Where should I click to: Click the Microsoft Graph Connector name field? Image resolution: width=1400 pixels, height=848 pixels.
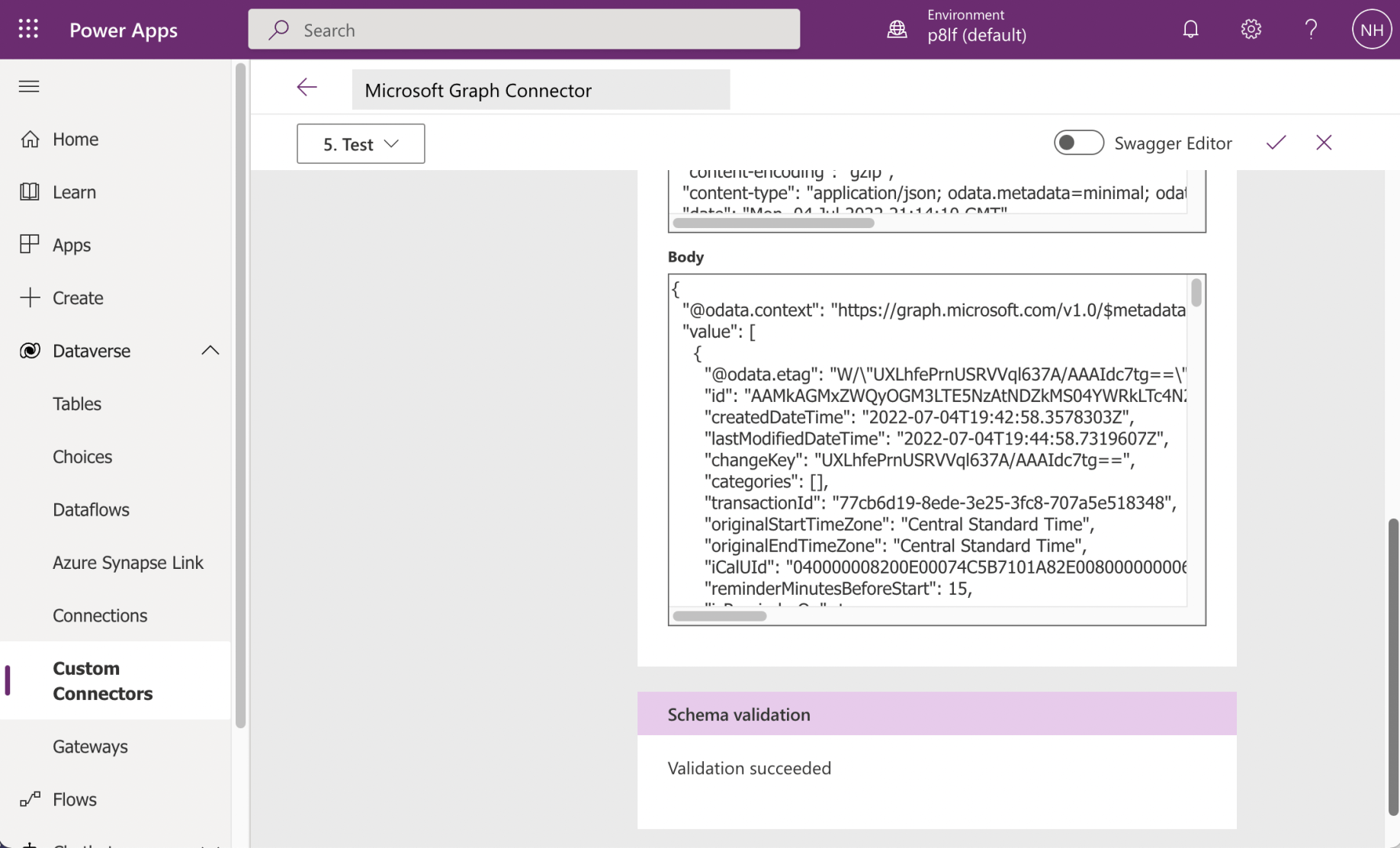540,90
